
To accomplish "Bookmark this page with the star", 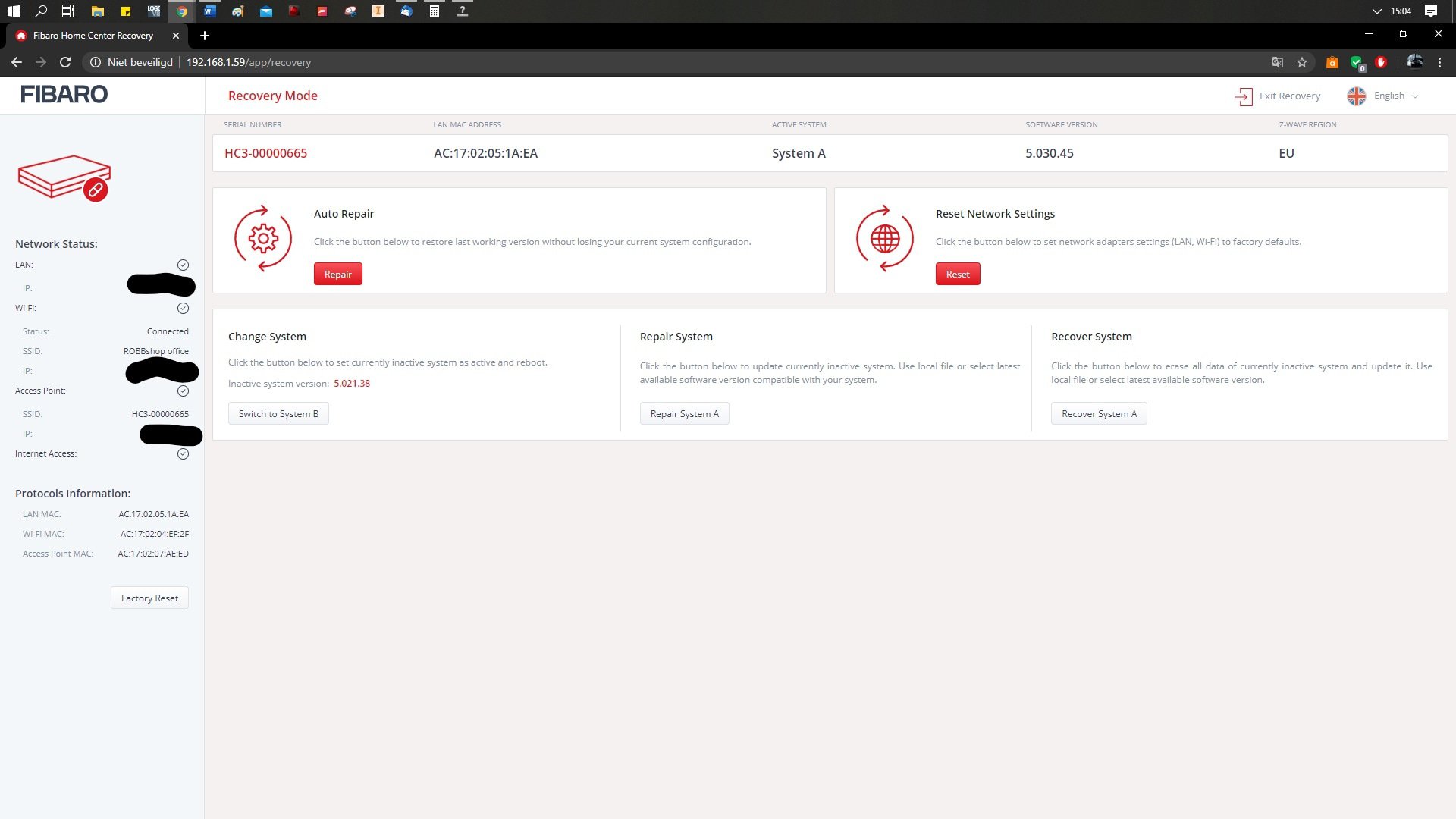I will point(1302,62).
